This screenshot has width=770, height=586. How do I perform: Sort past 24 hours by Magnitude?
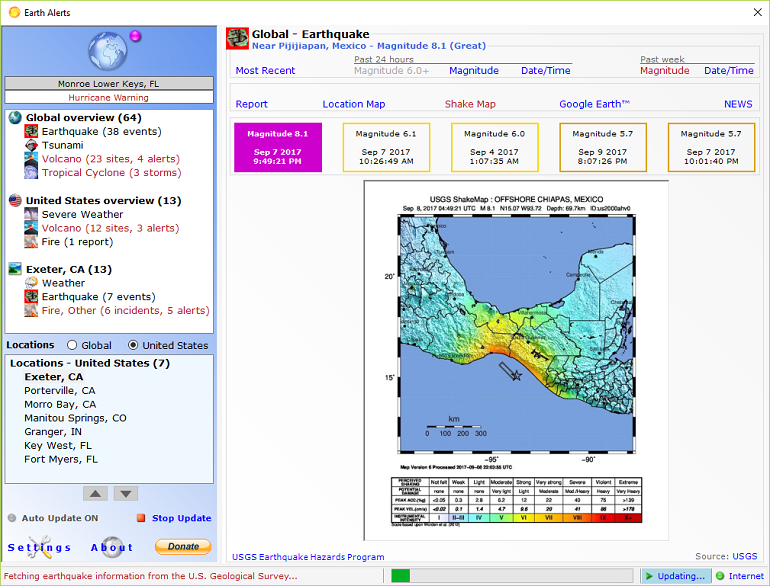pos(474,71)
